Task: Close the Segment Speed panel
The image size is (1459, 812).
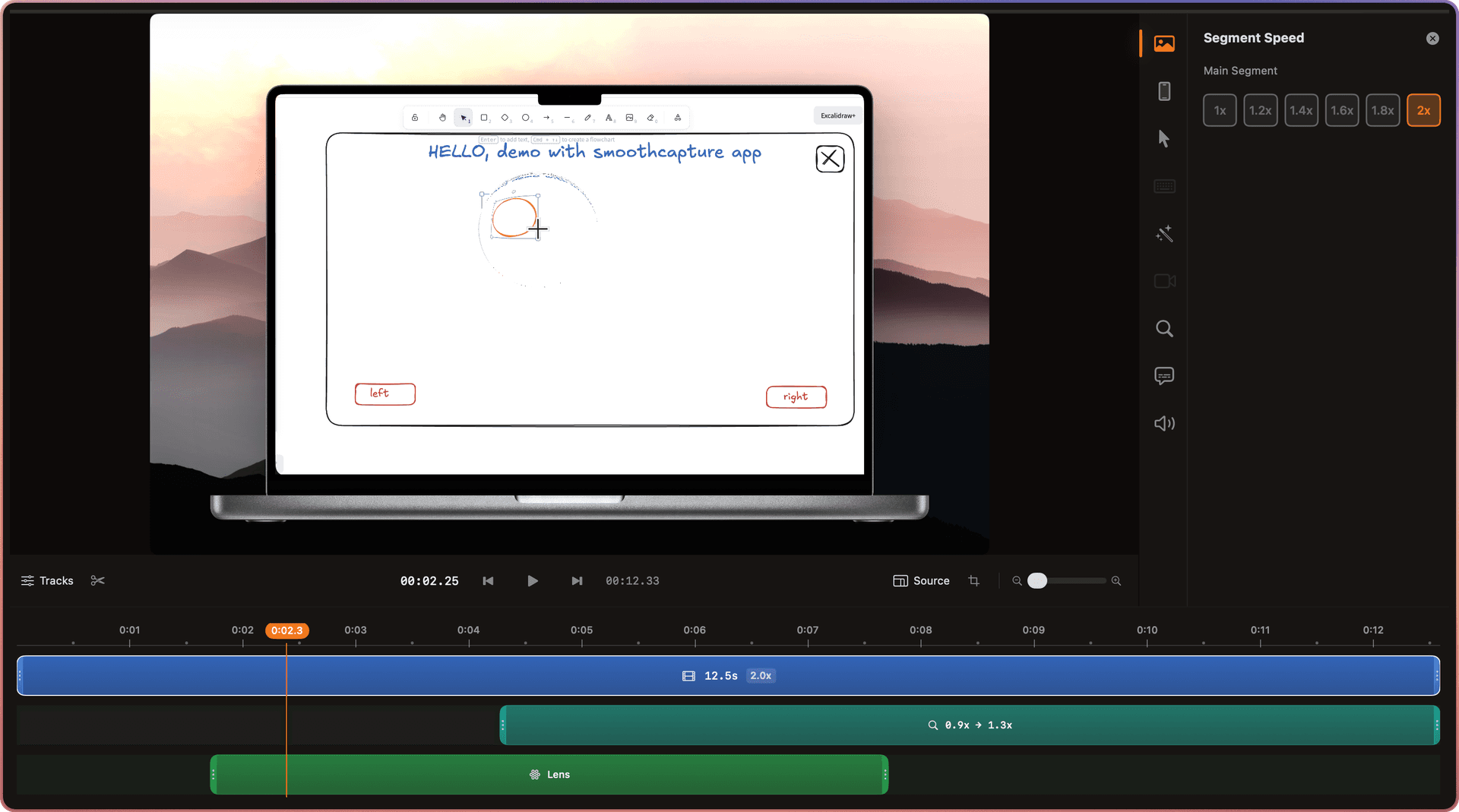Action: point(1433,38)
